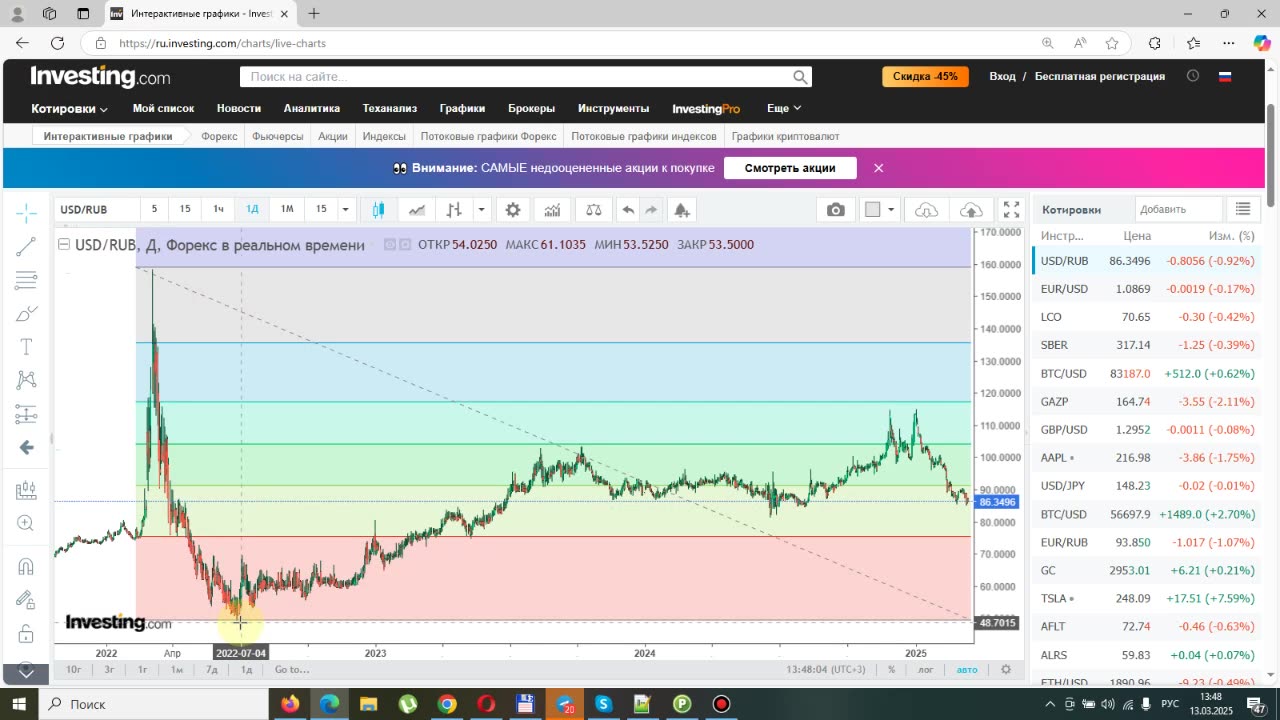The image size is (1280, 720).
Task: Take a chart snapshot with camera
Action: pyautogui.click(x=836, y=210)
